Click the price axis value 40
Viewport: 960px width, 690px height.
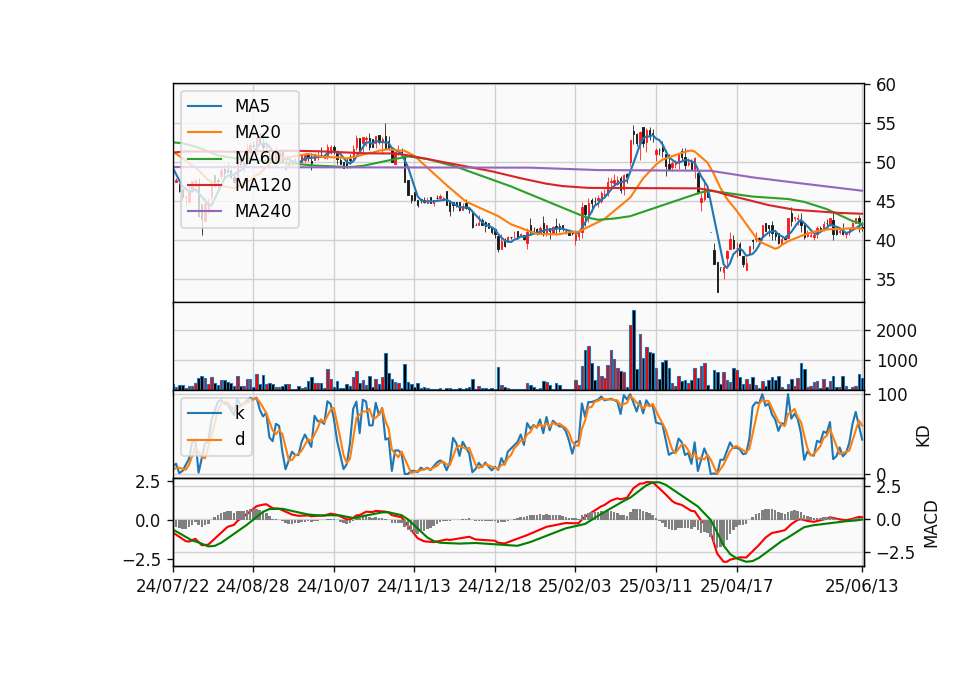(x=885, y=241)
